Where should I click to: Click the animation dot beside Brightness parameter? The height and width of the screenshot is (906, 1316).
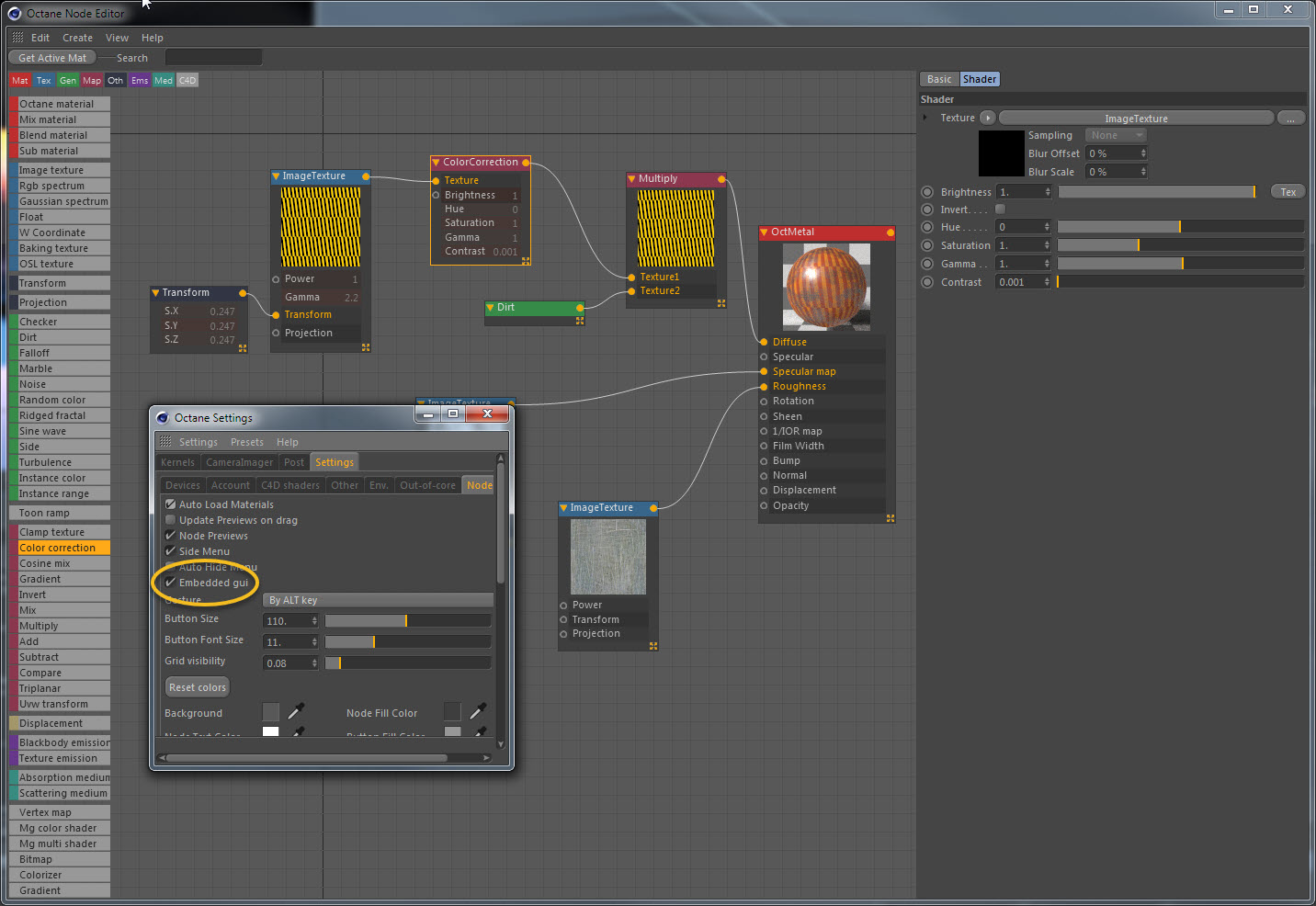pyautogui.click(x=927, y=192)
